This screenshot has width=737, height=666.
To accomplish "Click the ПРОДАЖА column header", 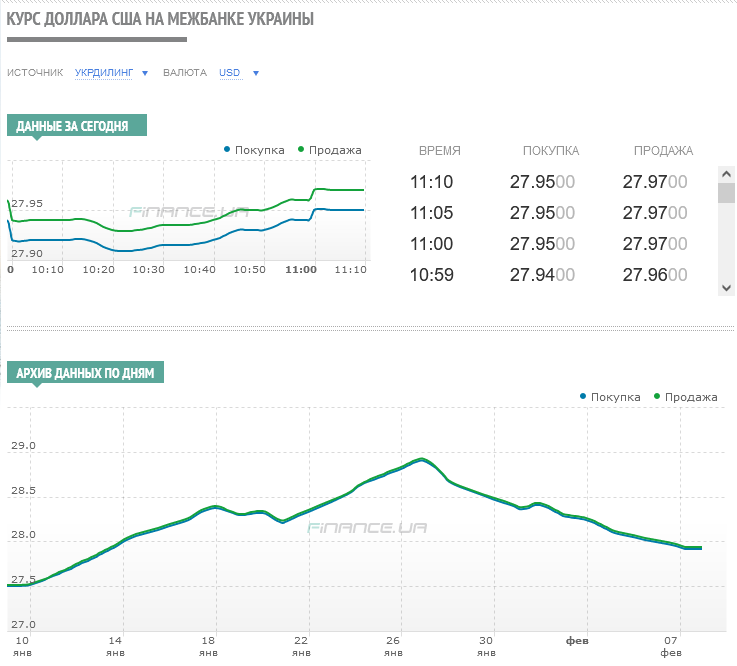I will click(x=663, y=151).
